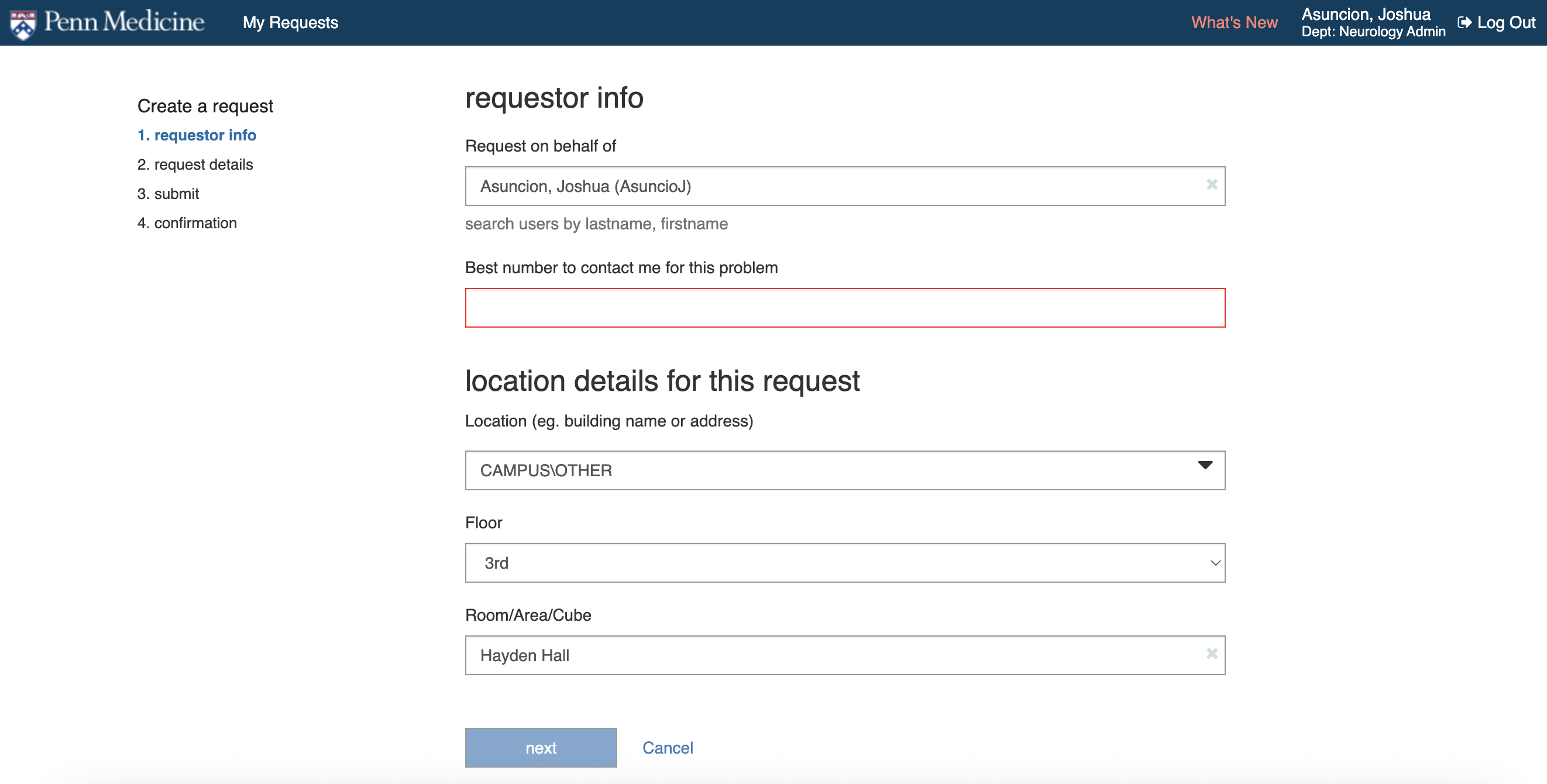Click the Log Out arrow icon
Viewport: 1547px width, 784px height.
[x=1464, y=23]
